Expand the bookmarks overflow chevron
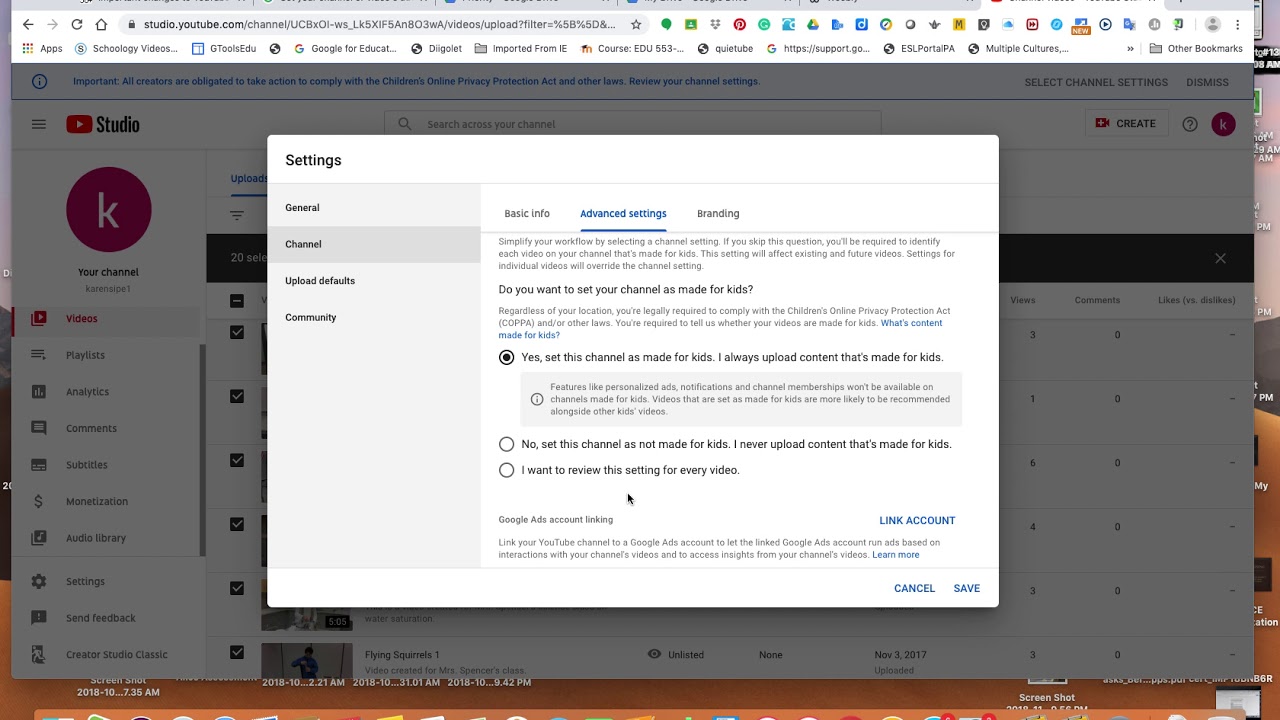This screenshot has width=1280, height=720. tap(1130, 48)
